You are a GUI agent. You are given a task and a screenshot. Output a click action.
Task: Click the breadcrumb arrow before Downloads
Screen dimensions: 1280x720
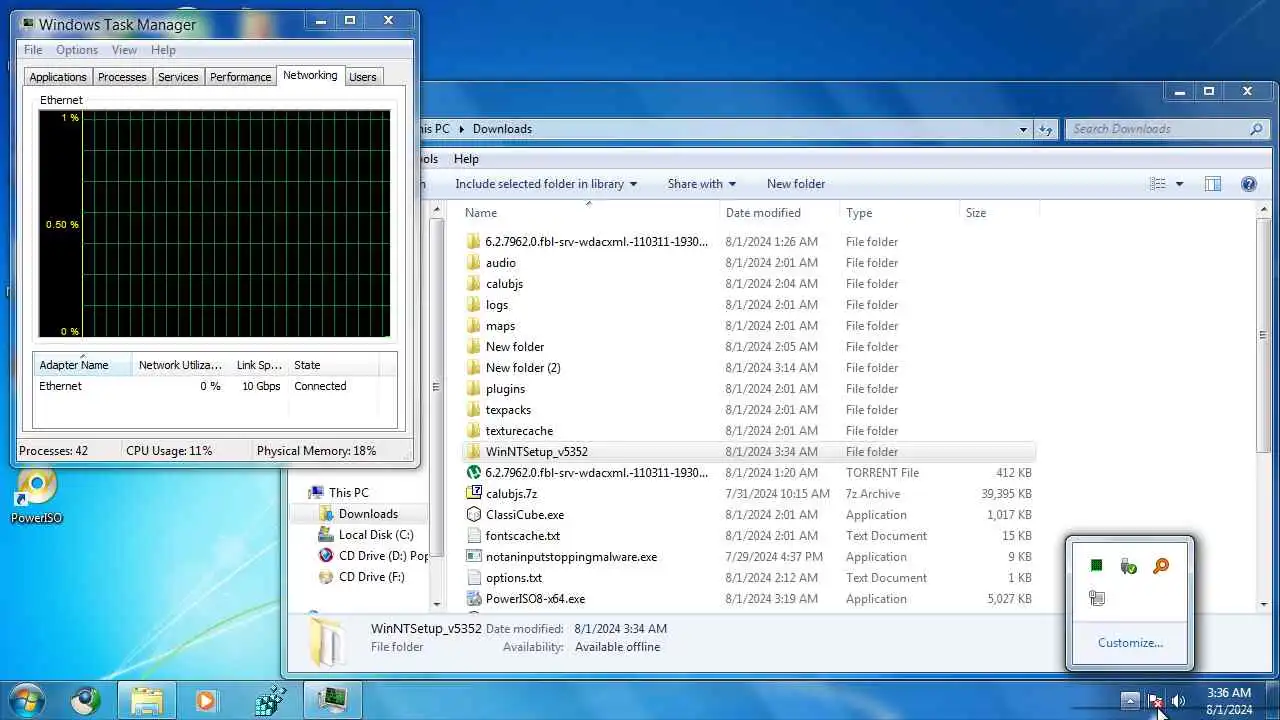coord(461,129)
